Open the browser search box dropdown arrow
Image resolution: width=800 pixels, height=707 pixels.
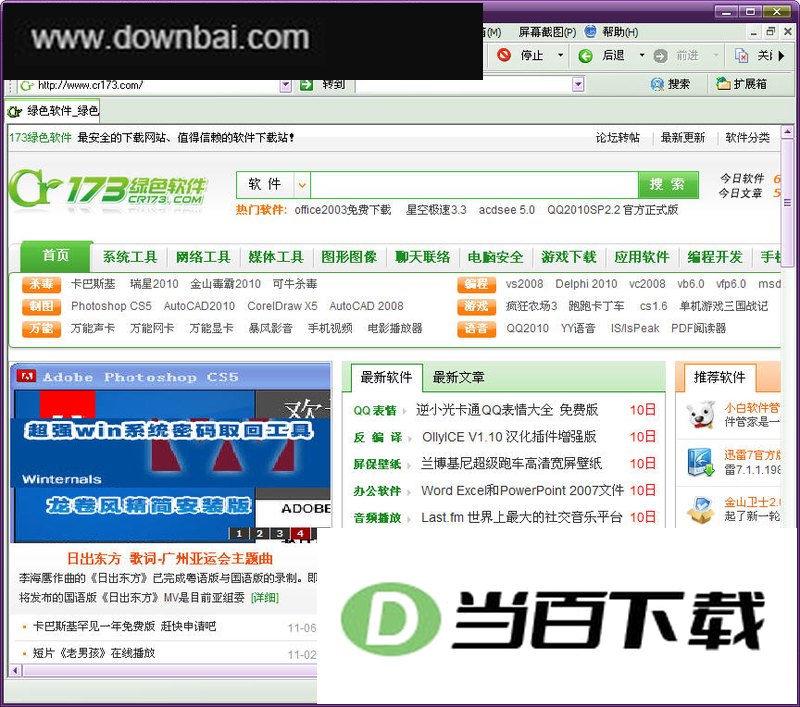[578, 85]
